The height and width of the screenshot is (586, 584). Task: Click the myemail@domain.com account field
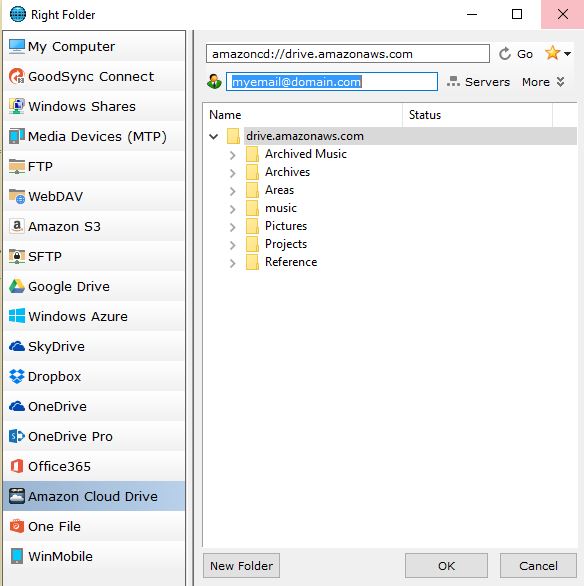coord(332,81)
